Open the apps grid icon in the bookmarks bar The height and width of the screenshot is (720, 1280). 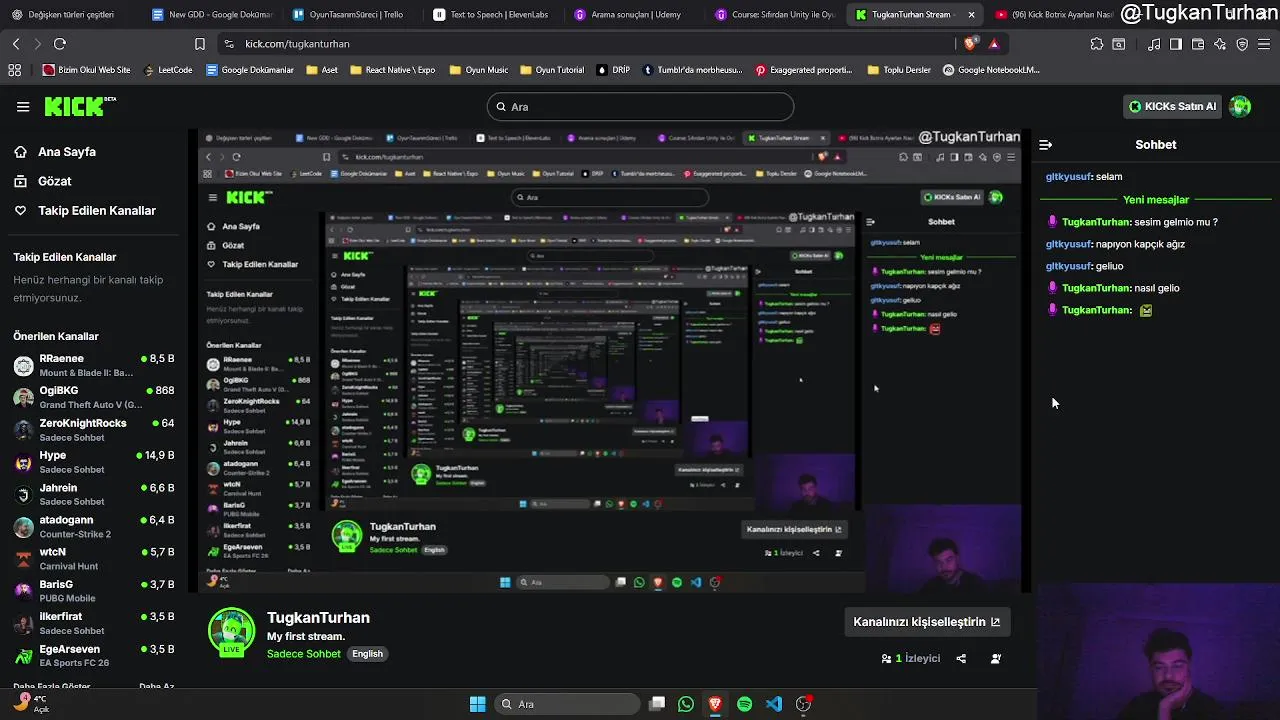point(14,70)
